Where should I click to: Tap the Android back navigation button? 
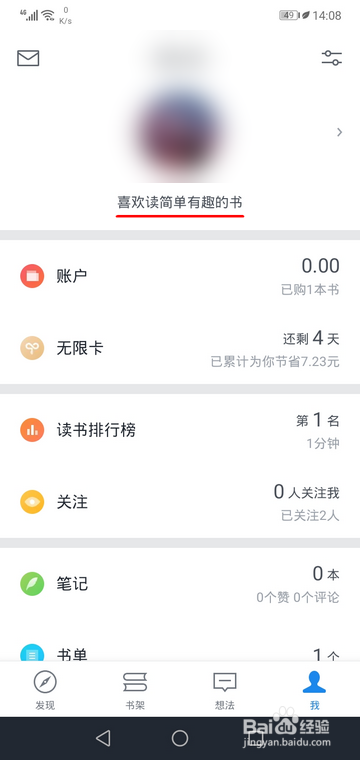[103, 738]
